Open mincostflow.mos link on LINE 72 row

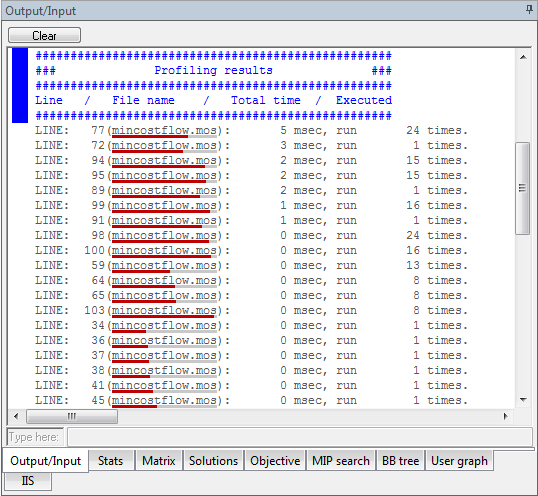(164, 146)
